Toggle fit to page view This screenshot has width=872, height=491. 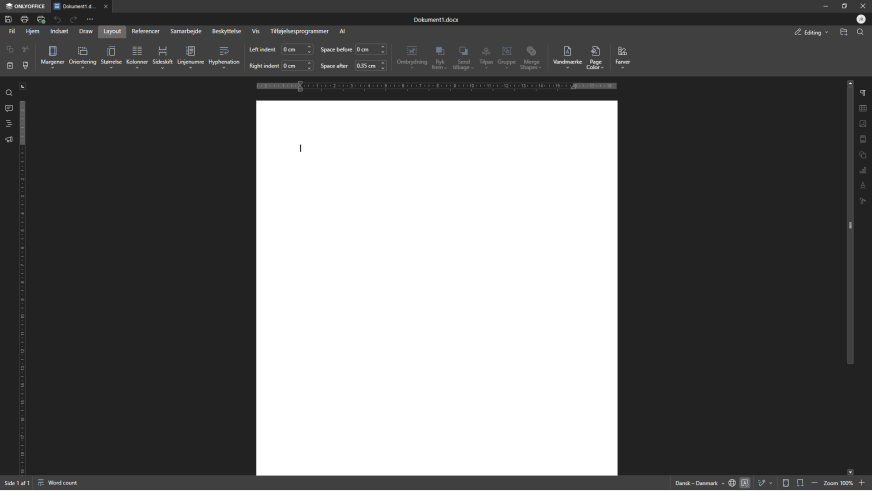coord(786,483)
